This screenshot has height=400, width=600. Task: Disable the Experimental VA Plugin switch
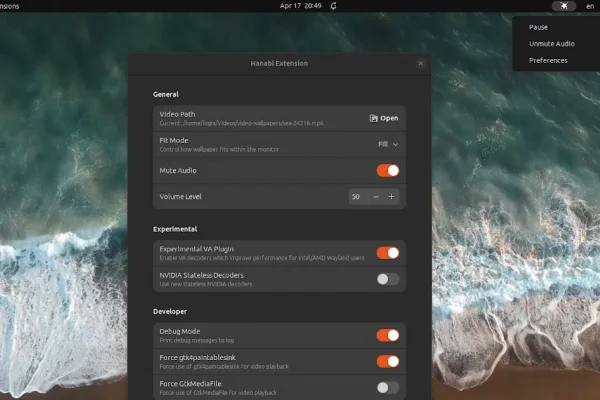click(x=388, y=253)
